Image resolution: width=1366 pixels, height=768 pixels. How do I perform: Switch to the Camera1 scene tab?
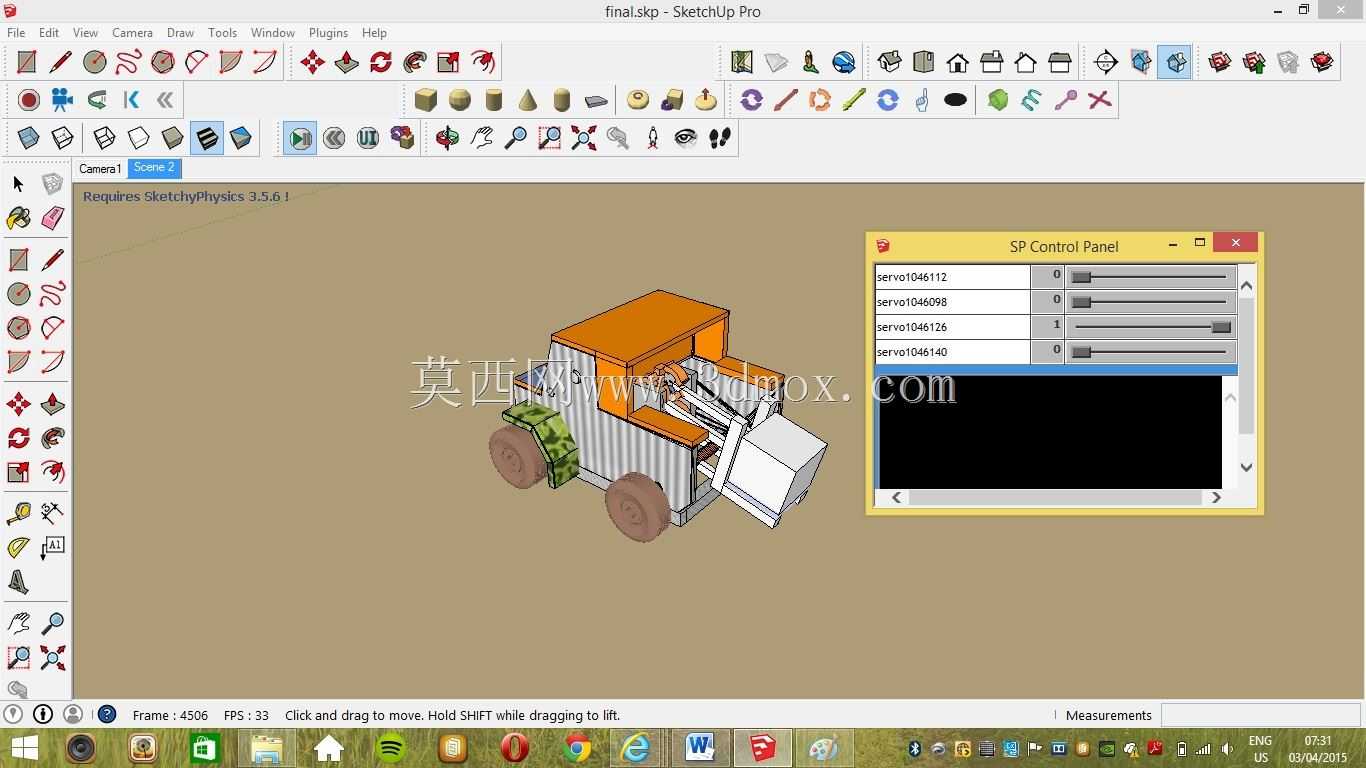point(100,169)
